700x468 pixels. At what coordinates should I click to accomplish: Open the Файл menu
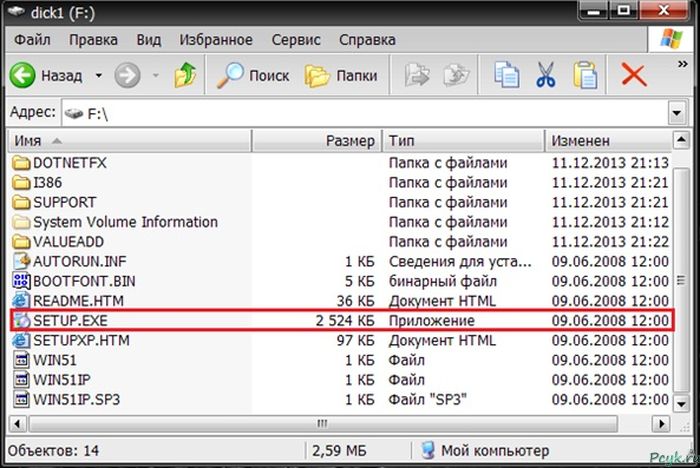coord(33,40)
